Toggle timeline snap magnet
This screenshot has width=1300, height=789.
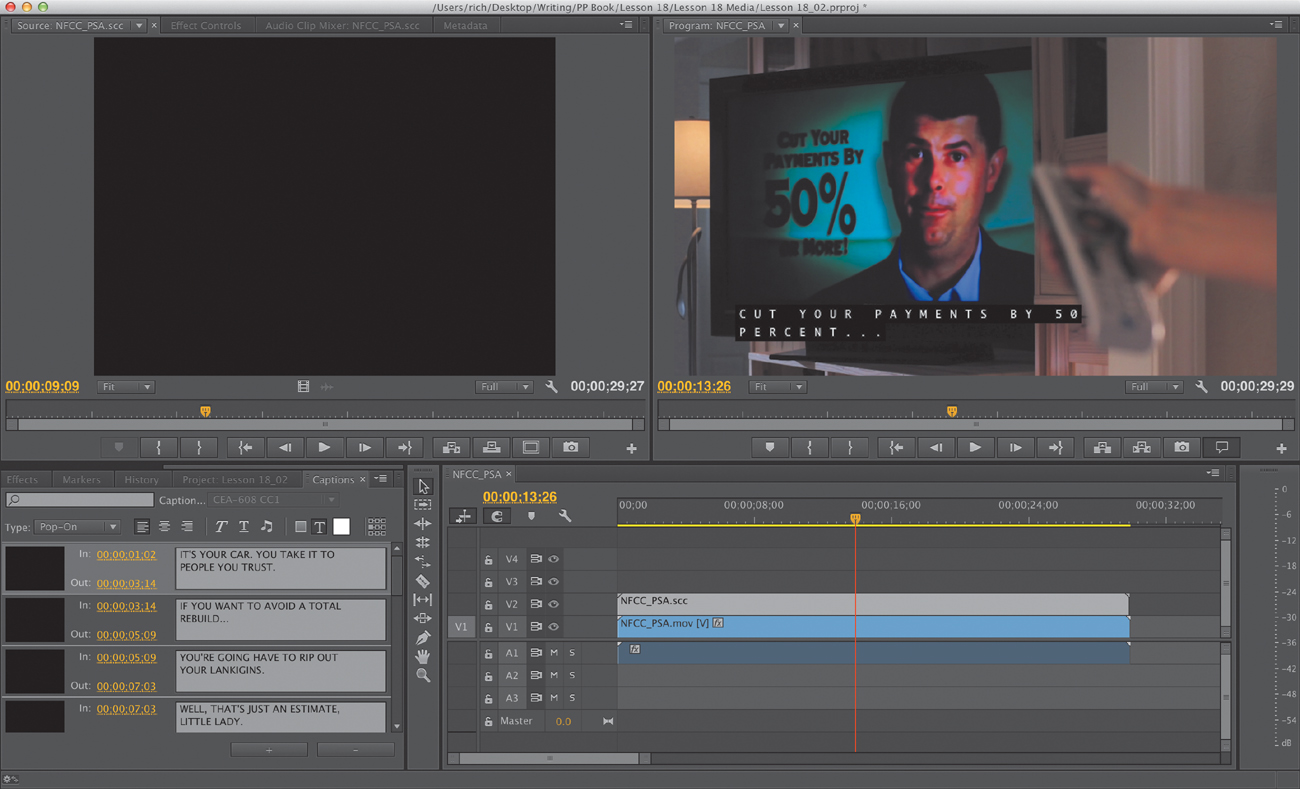(x=497, y=516)
